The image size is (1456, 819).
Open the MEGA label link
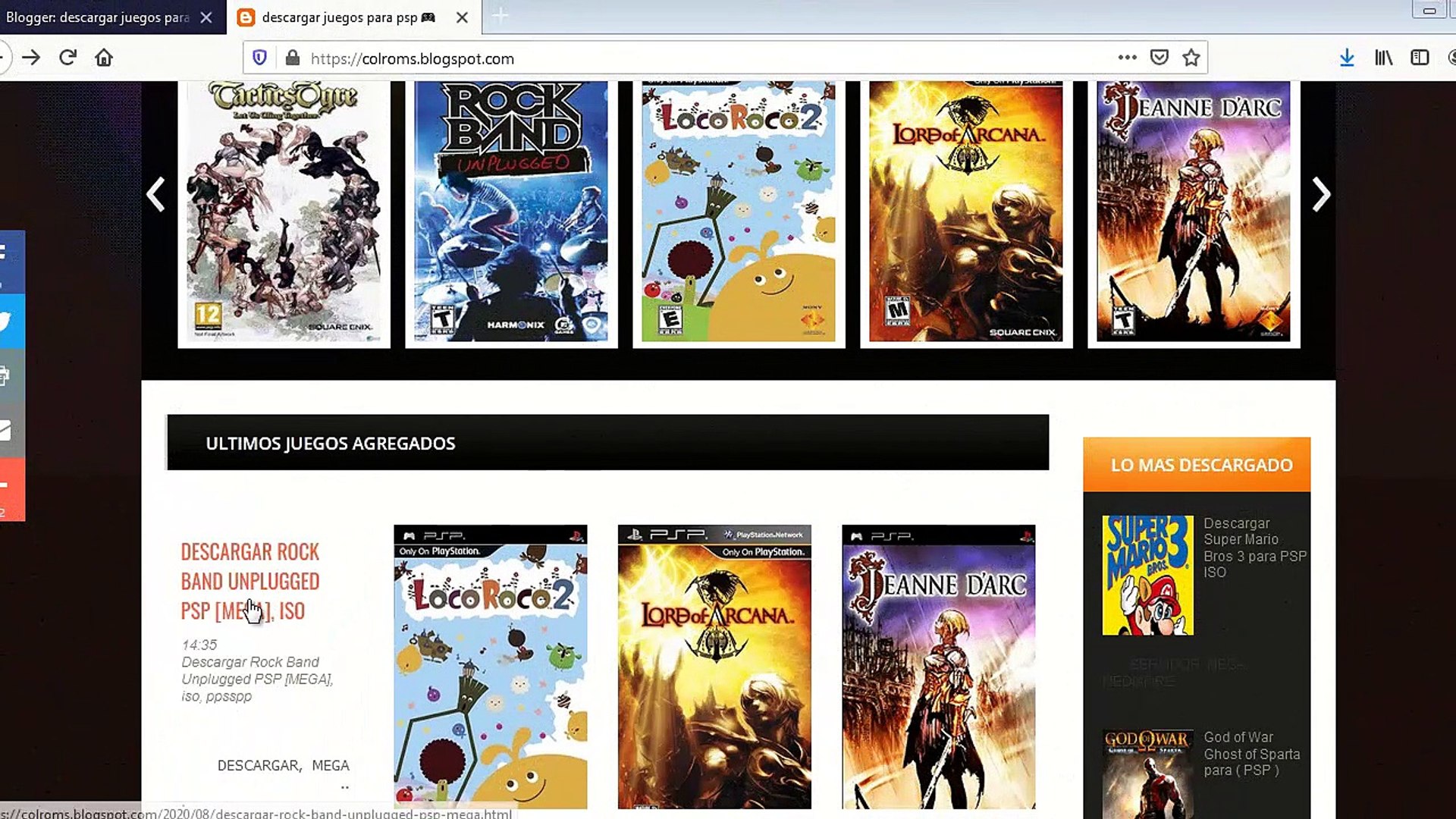pos(331,765)
